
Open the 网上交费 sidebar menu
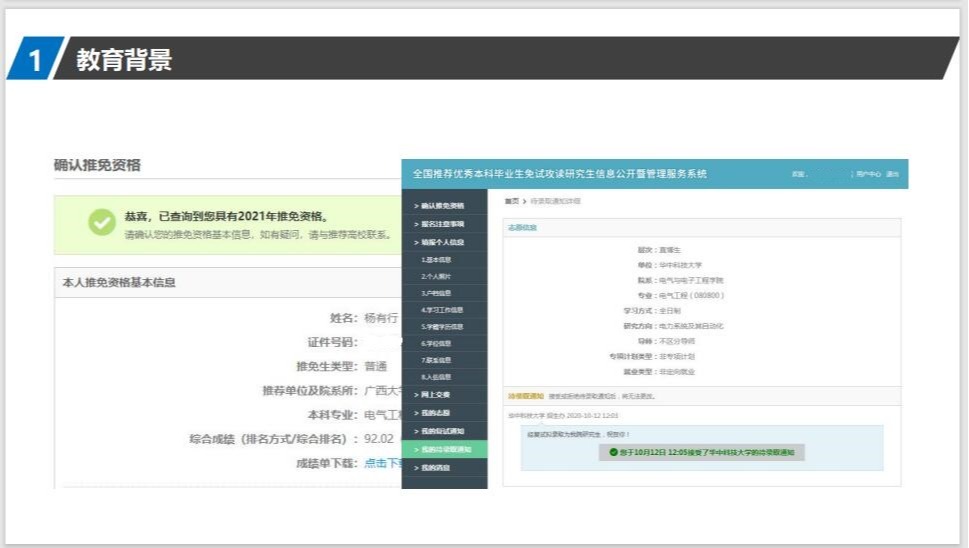tap(437, 395)
